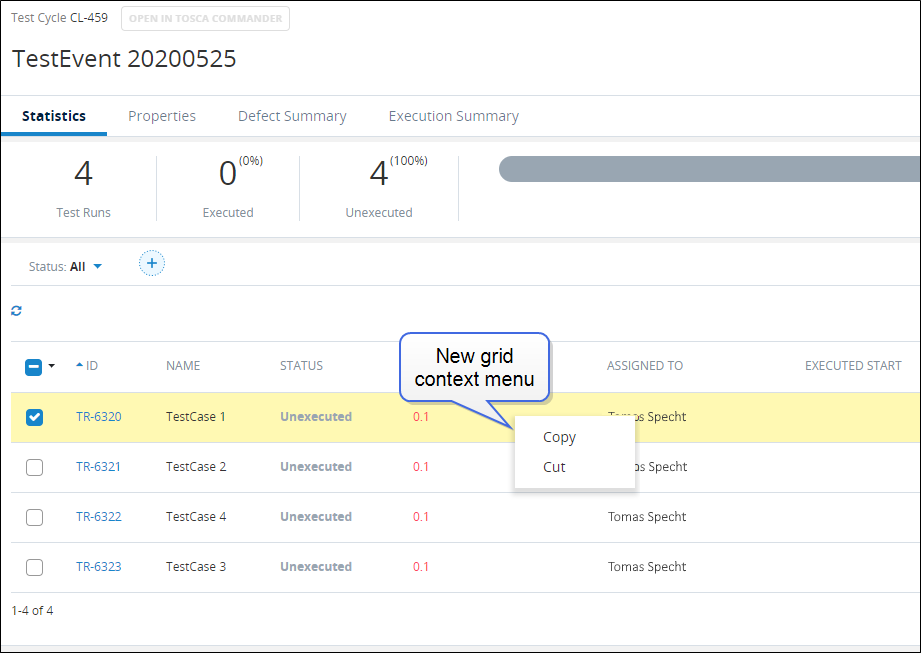Expand the select-all checkbox dropdown arrow
Image resolution: width=921 pixels, height=653 pixels.
tap(52, 367)
